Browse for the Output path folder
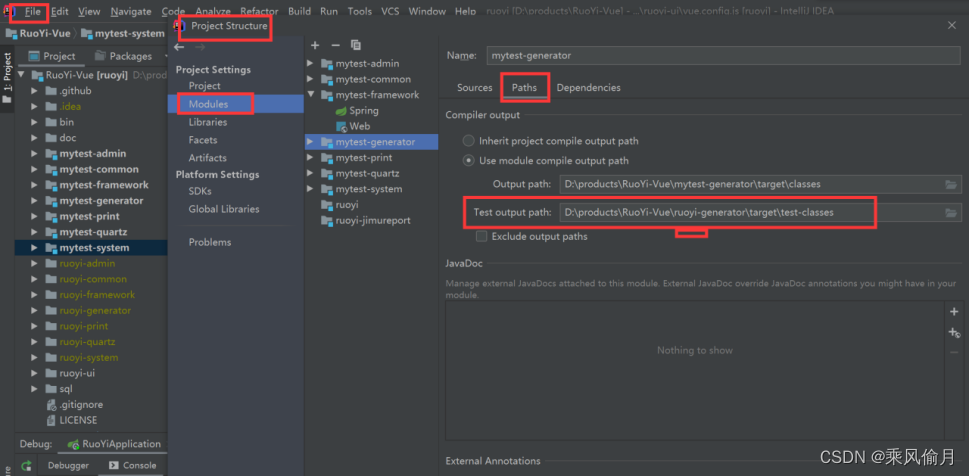Screen dimensions: 969x476 point(951,185)
